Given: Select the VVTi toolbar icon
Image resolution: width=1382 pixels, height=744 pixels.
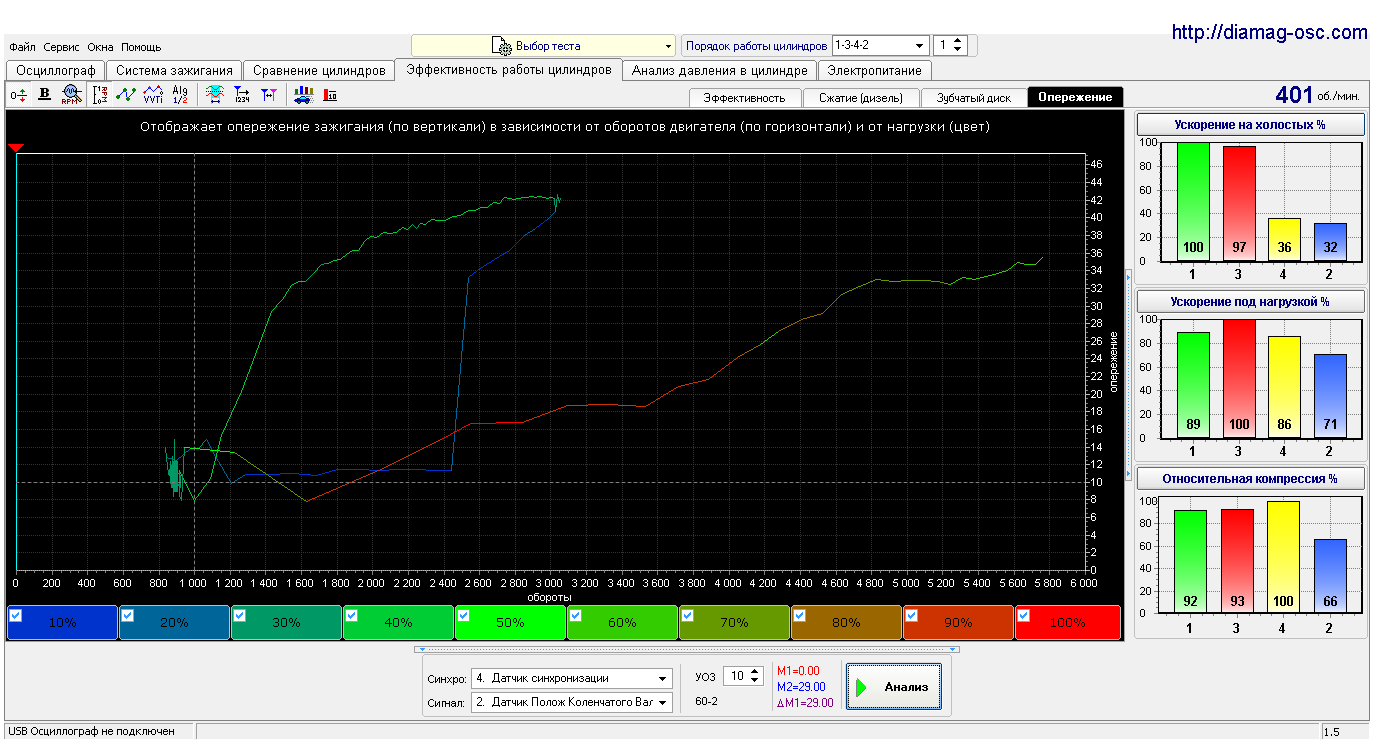Looking at the screenshot, I should [x=153, y=95].
